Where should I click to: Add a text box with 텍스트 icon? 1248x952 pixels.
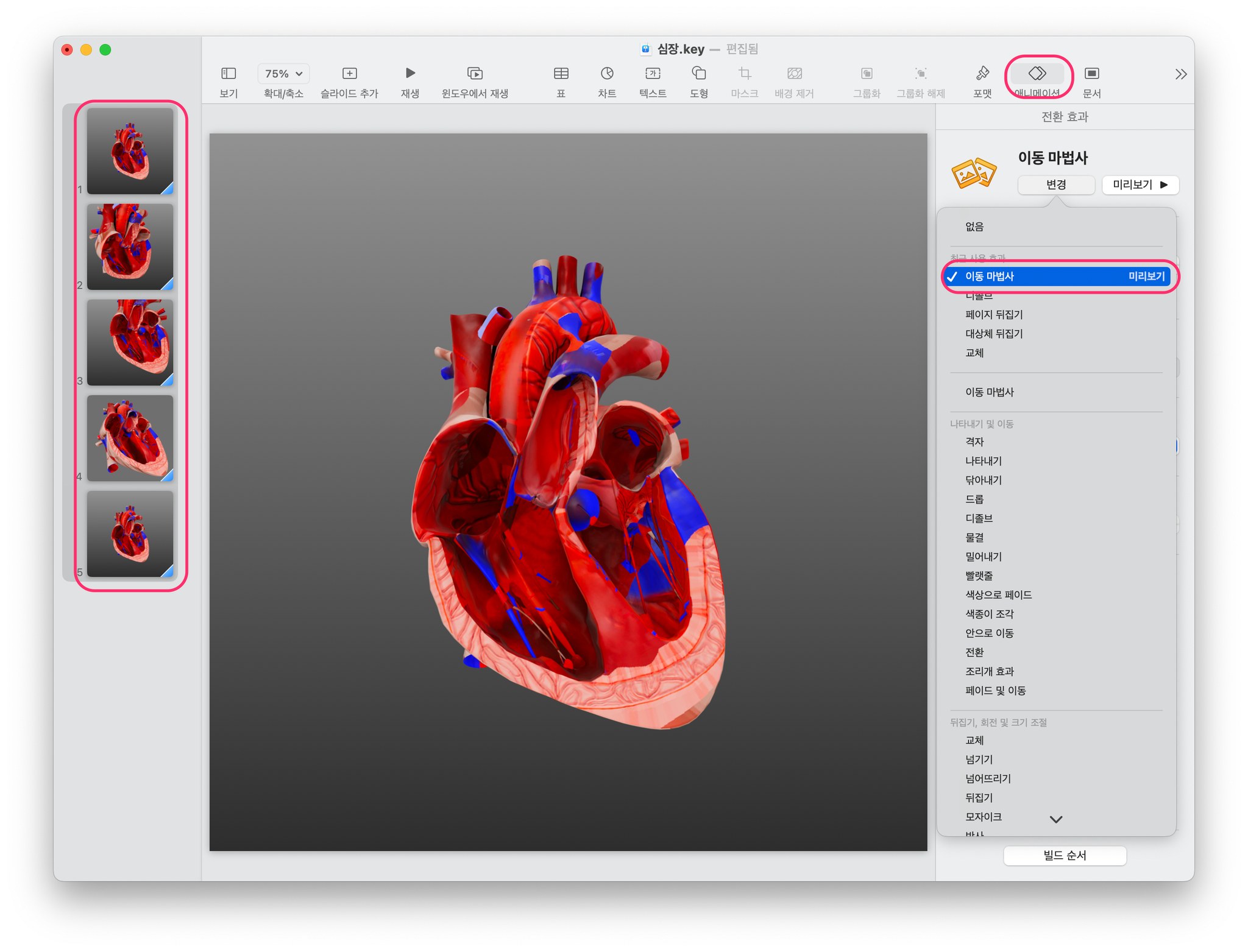pos(653,74)
